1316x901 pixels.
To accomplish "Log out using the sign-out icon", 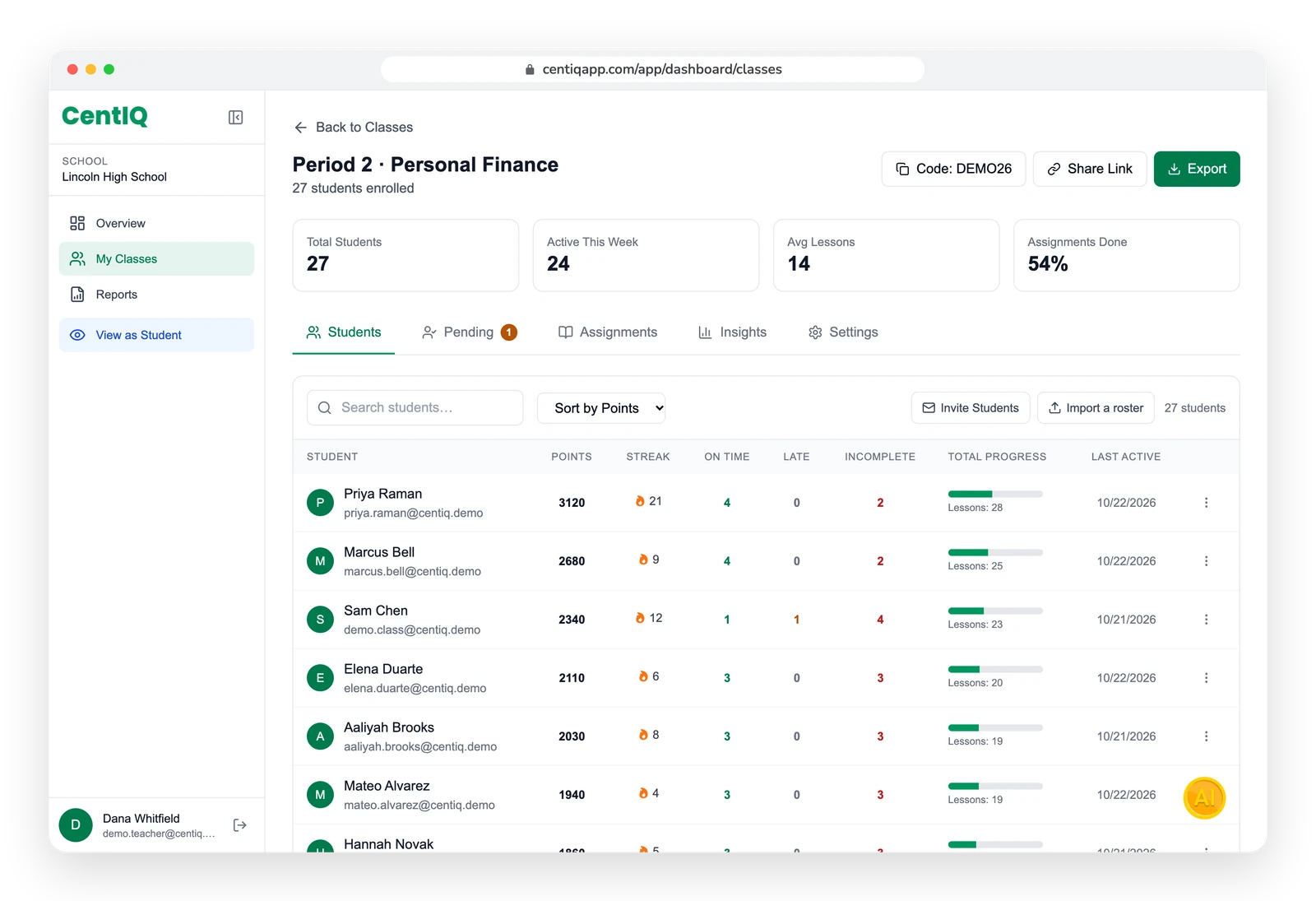I will tap(240, 825).
